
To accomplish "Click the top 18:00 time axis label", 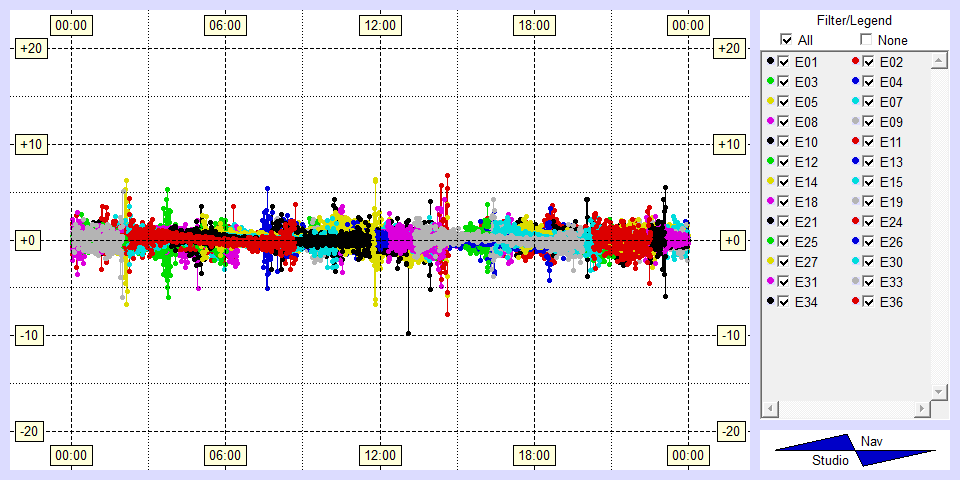I will (533, 25).
